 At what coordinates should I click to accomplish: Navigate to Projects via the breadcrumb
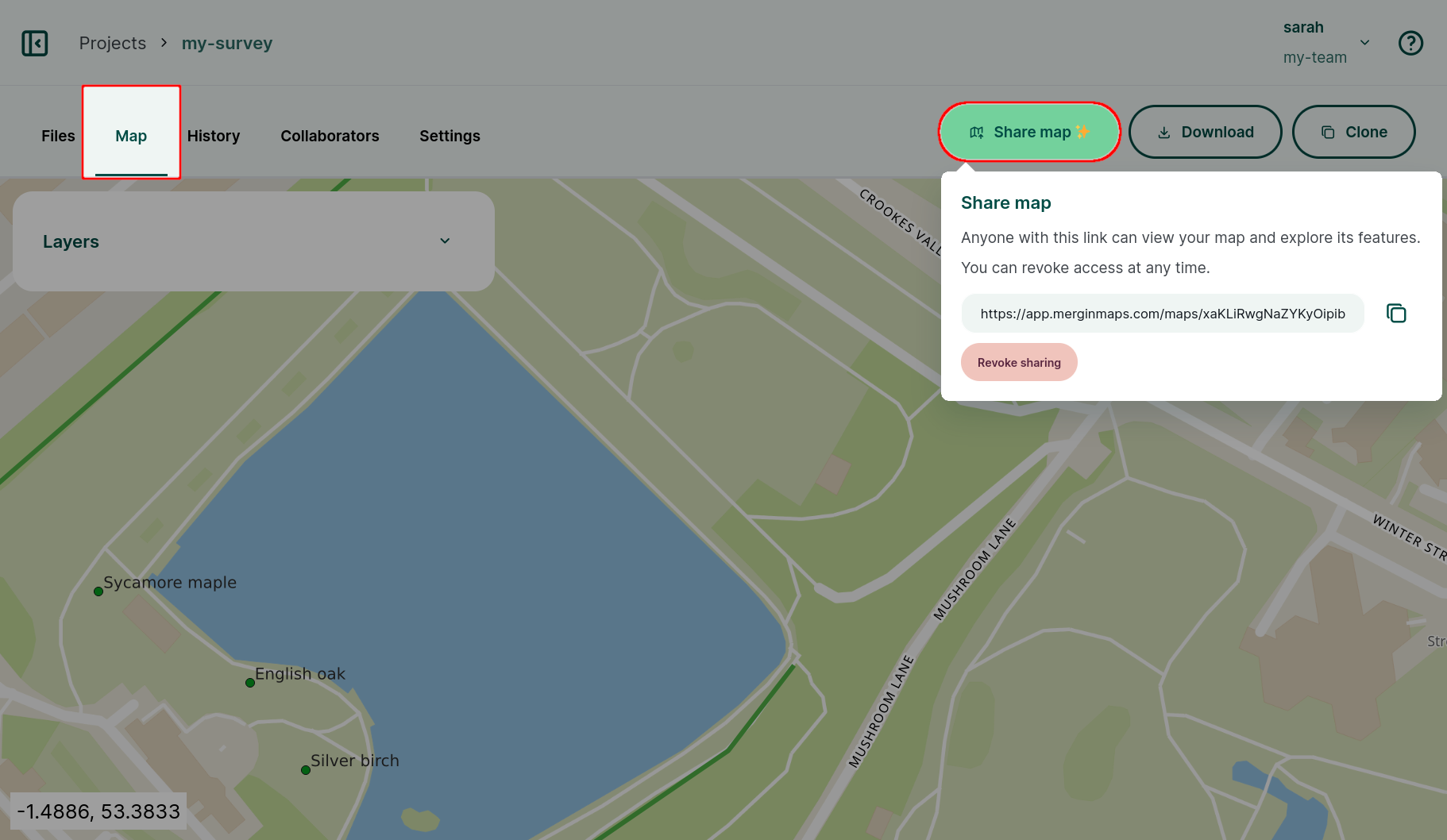[112, 43]
